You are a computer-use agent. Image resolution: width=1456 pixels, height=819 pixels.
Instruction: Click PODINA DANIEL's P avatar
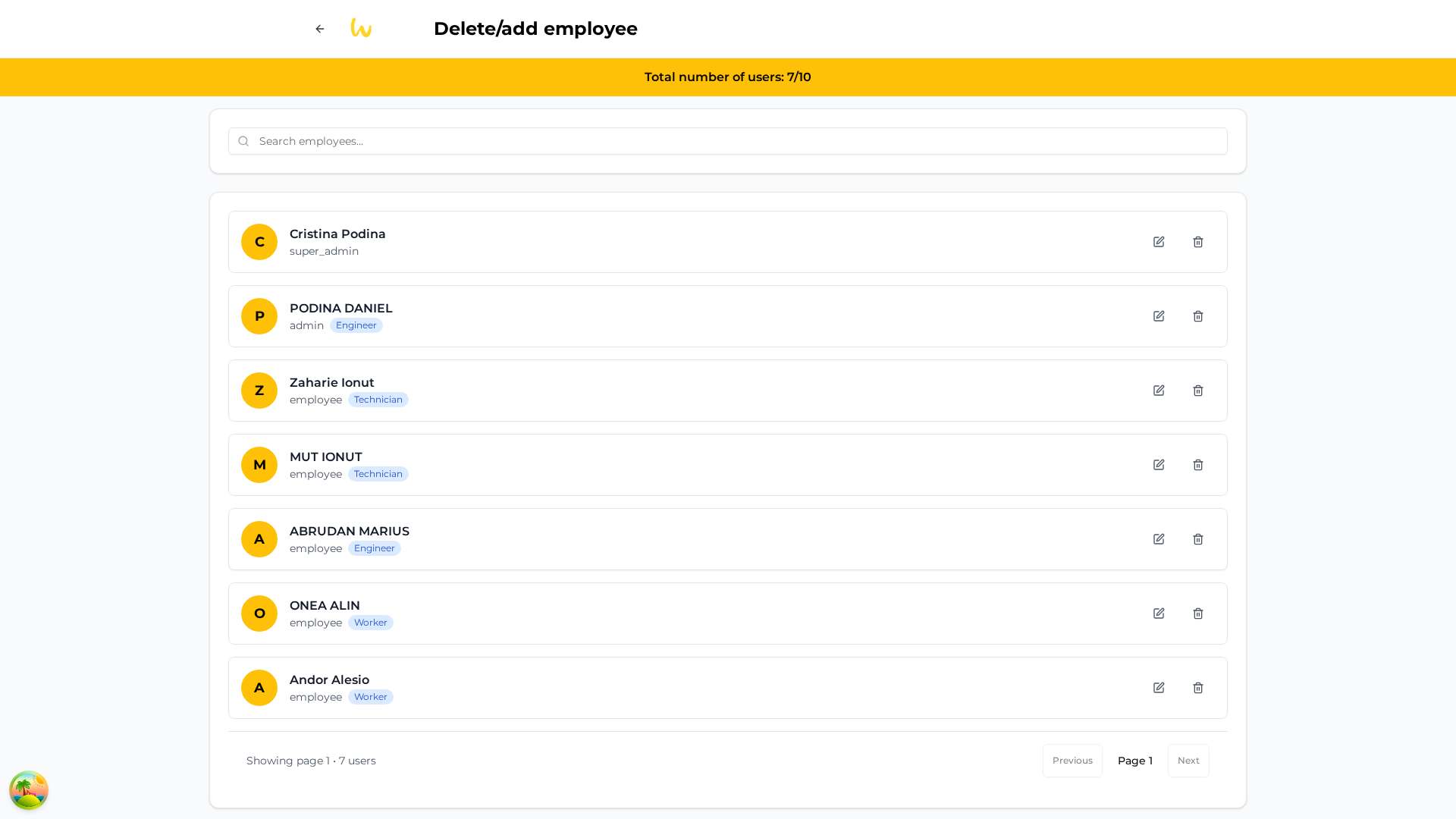[259, 316]
